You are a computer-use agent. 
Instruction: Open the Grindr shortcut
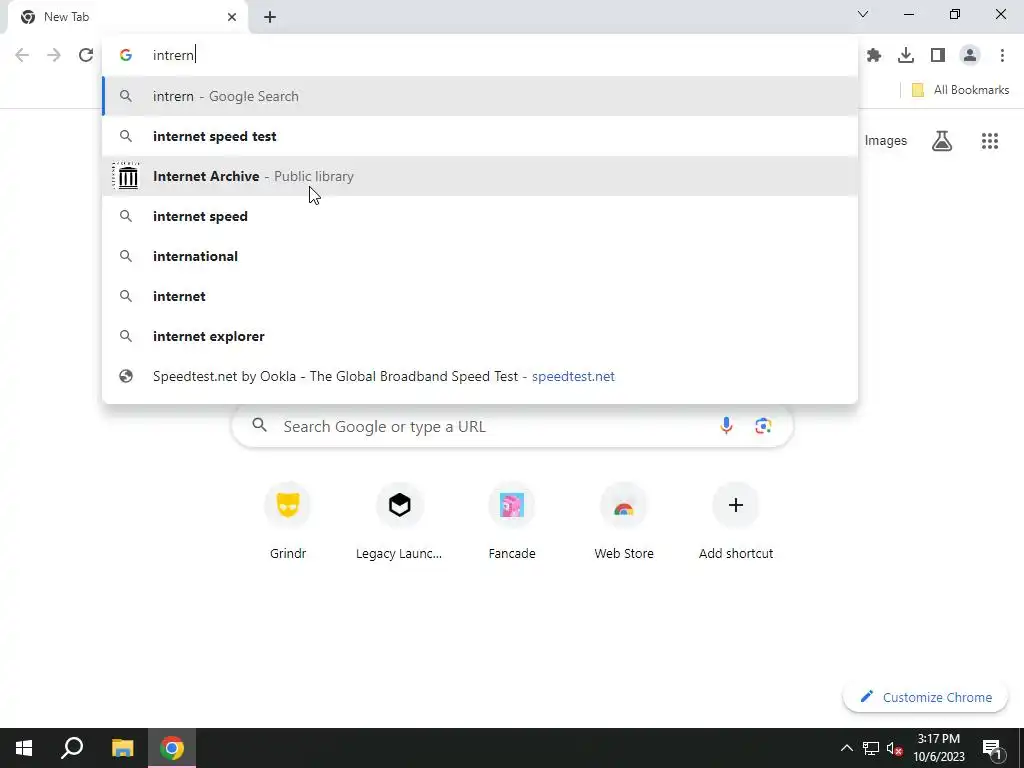[x=288, y=522]
